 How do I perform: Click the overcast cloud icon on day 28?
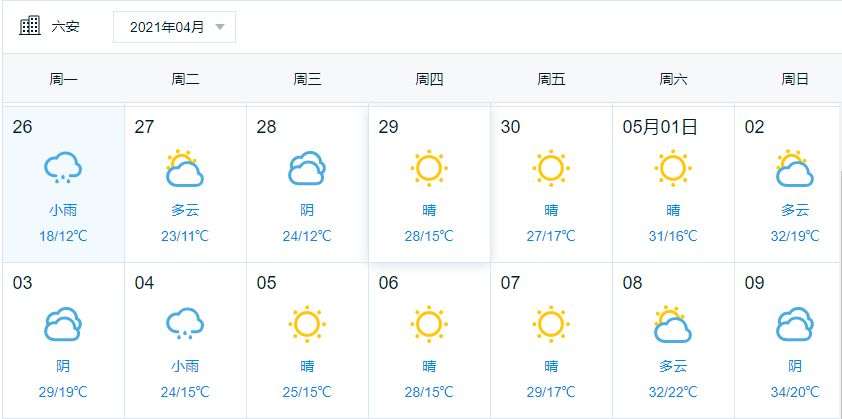(307, 168)
